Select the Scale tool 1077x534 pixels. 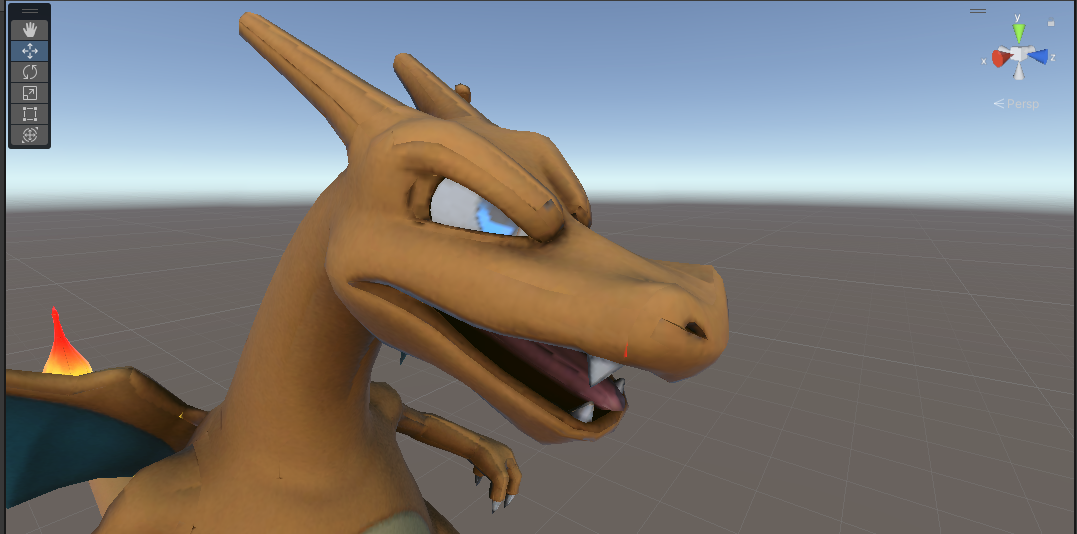tap(30, 93)
